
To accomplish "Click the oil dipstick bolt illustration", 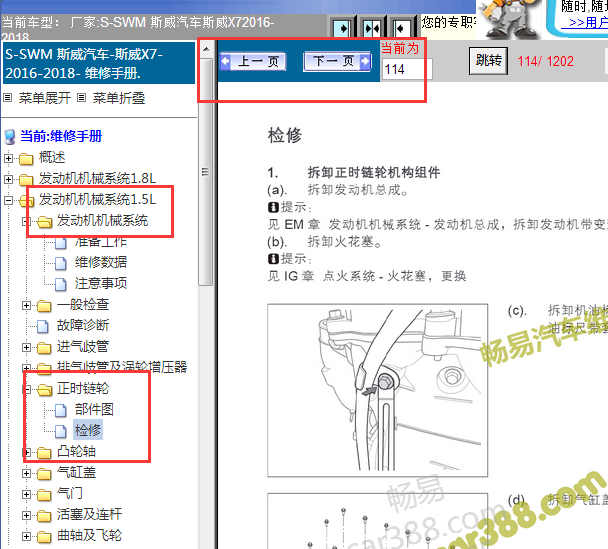I will [x=377, y=390].
